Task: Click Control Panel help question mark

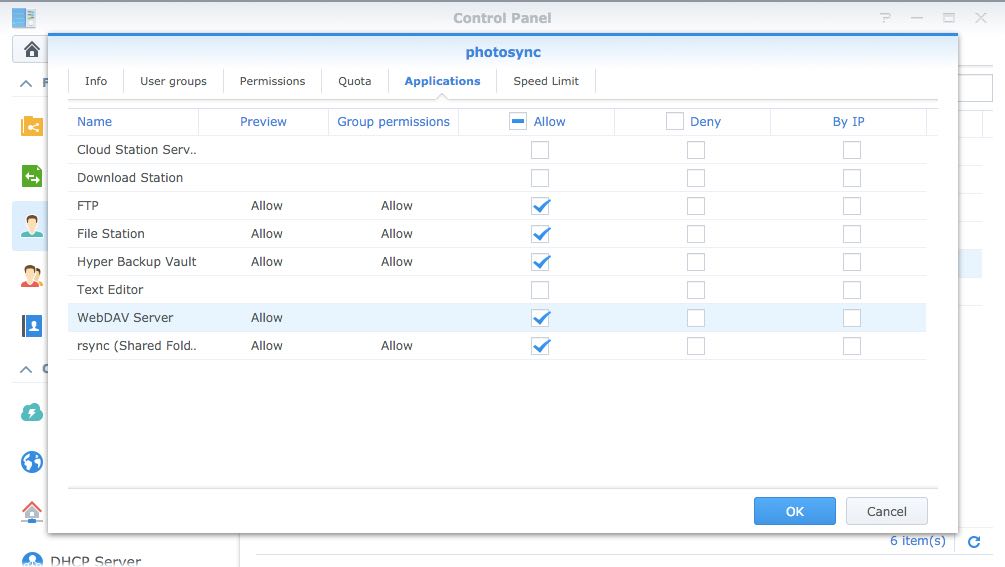Action: [x=885, y=18]
